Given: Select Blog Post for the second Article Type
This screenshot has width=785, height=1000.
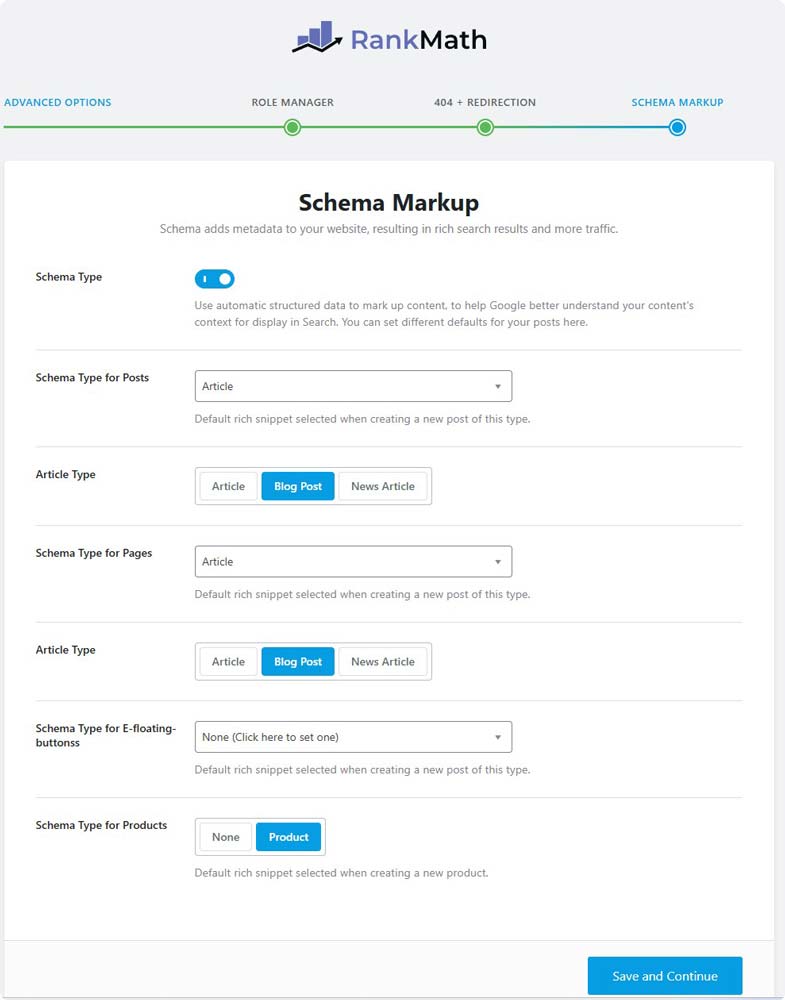Looking at the screenshot, I should tap(297, 661).
